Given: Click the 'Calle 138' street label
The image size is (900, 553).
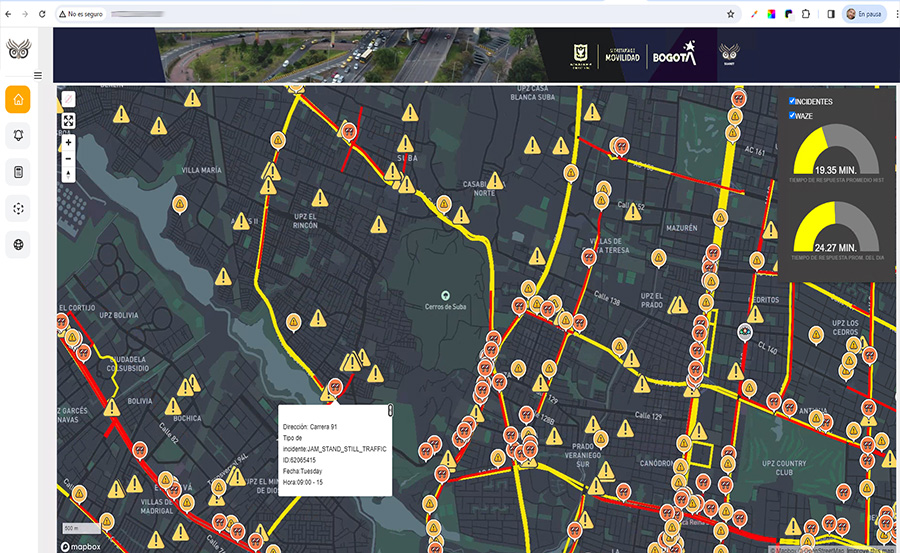Looking at the screenshot, I should click(x=607, y=297).
